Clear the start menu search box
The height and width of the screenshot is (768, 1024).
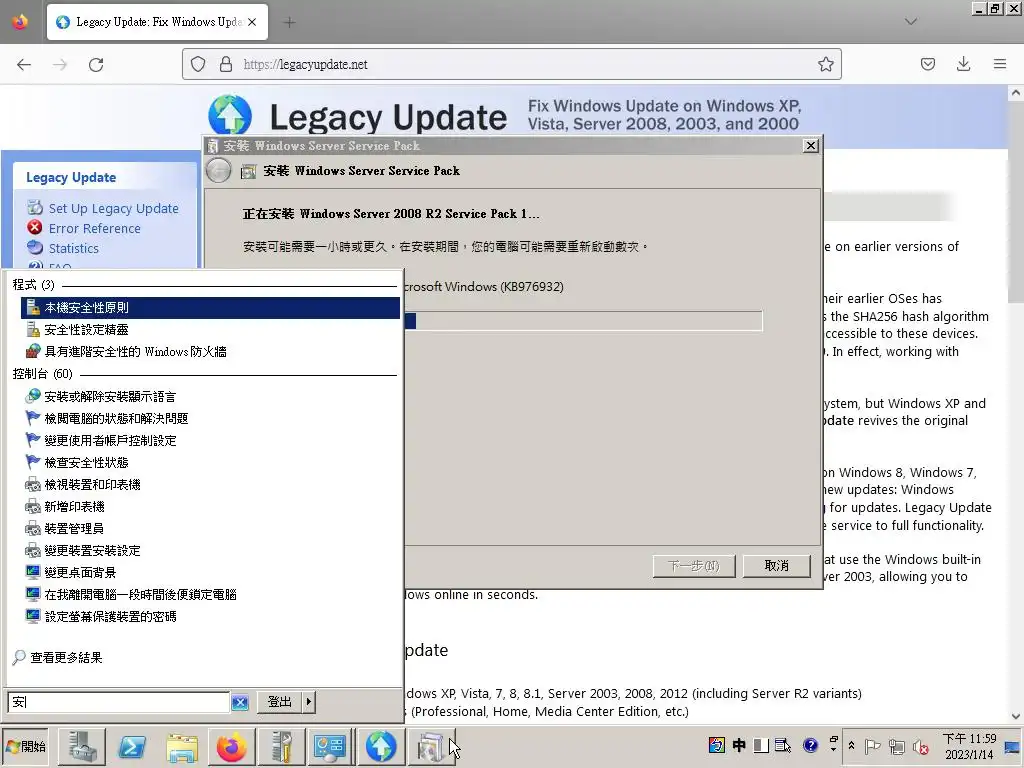tap(240, 702)
